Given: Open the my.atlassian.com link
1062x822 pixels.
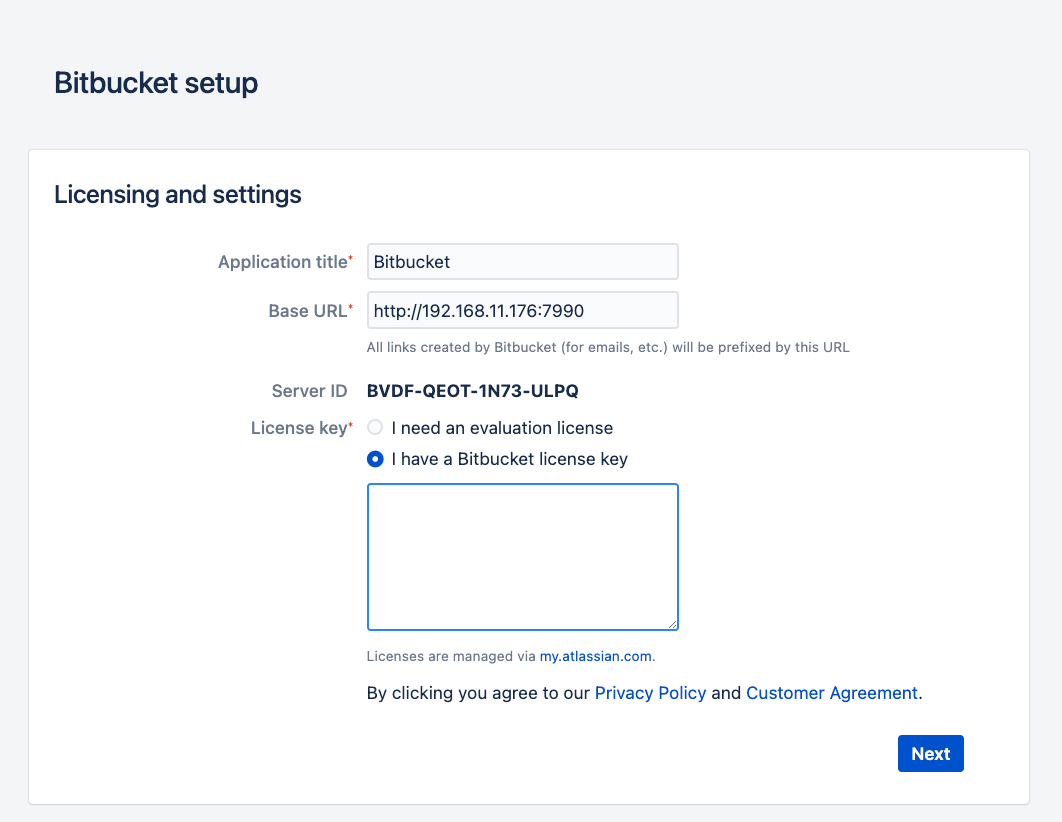Looking at the screenshot, I should pyautogui.click(x=595, y=656).
